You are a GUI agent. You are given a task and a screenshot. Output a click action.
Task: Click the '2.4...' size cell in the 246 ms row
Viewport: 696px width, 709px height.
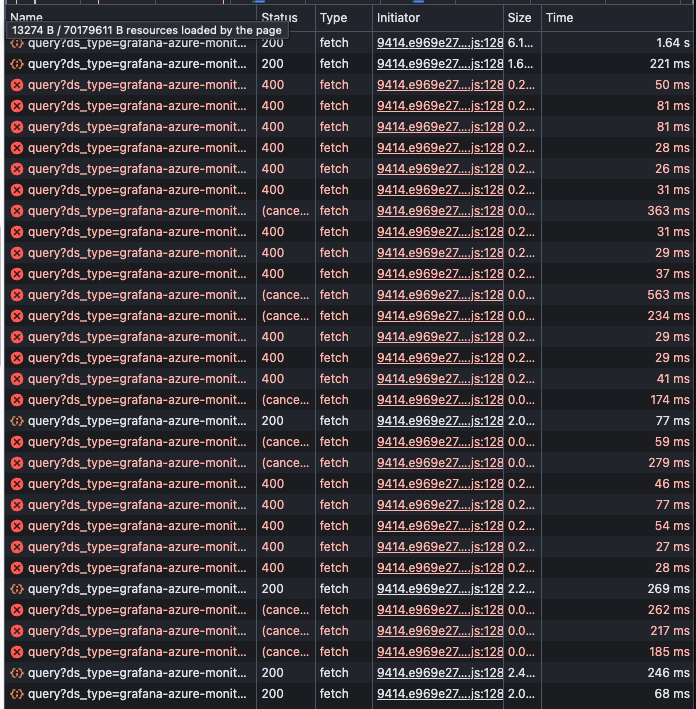tap(521, 673)
